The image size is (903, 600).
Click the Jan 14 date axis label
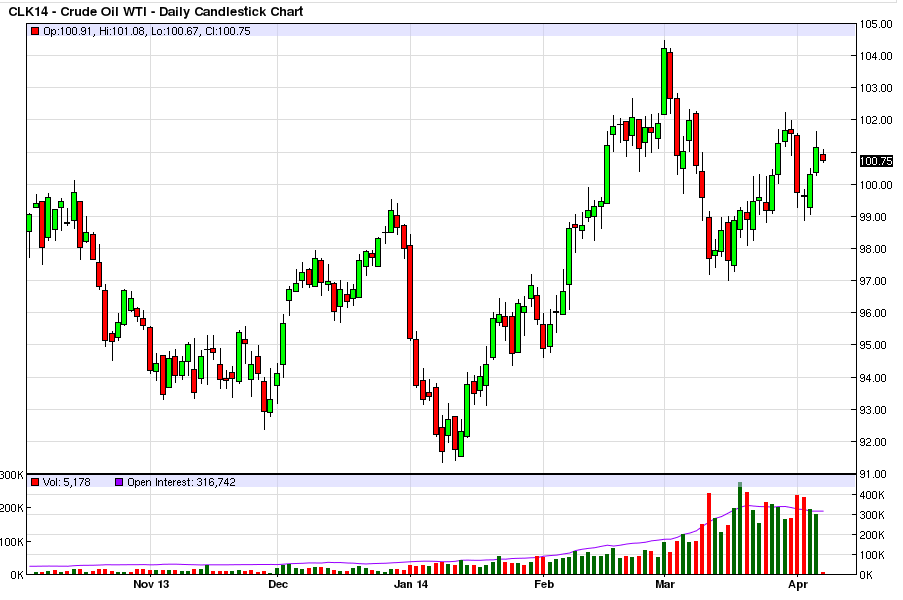tap(411, 584)
